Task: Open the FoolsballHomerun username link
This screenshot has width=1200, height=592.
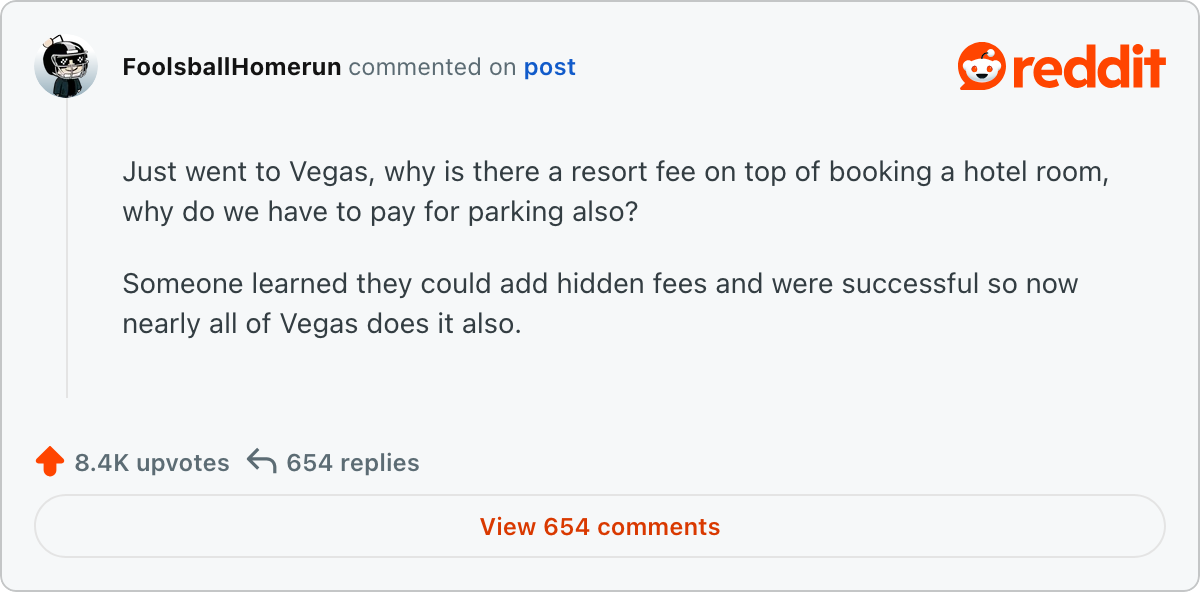Action: click(232, 68)
